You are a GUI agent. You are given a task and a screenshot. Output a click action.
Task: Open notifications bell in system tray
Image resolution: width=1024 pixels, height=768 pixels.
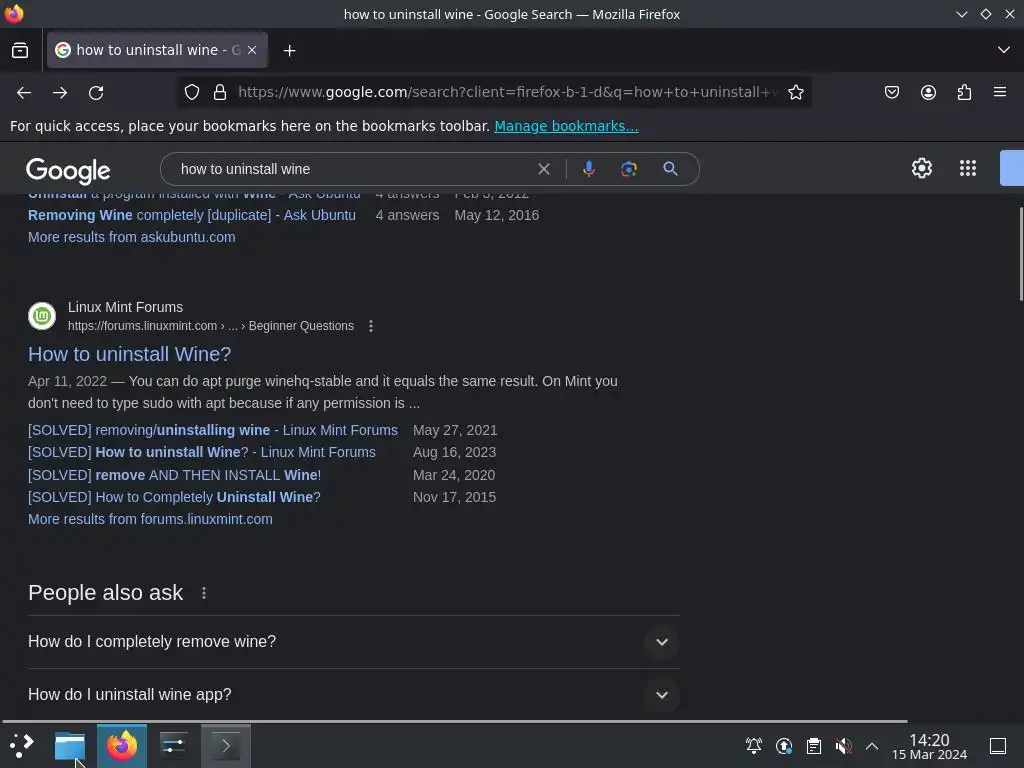tap(754, 746)
